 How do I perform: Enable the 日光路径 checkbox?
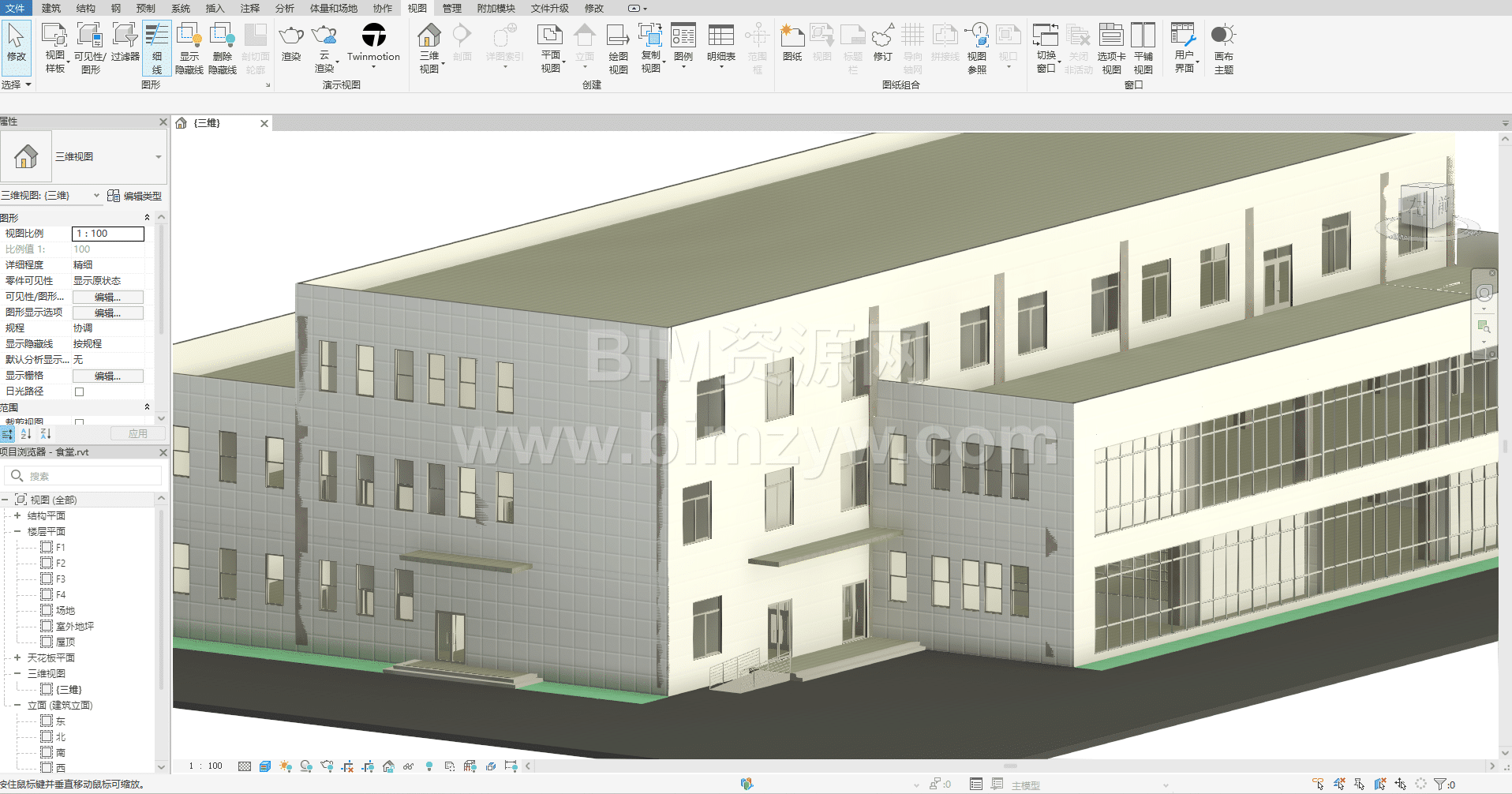79,391
